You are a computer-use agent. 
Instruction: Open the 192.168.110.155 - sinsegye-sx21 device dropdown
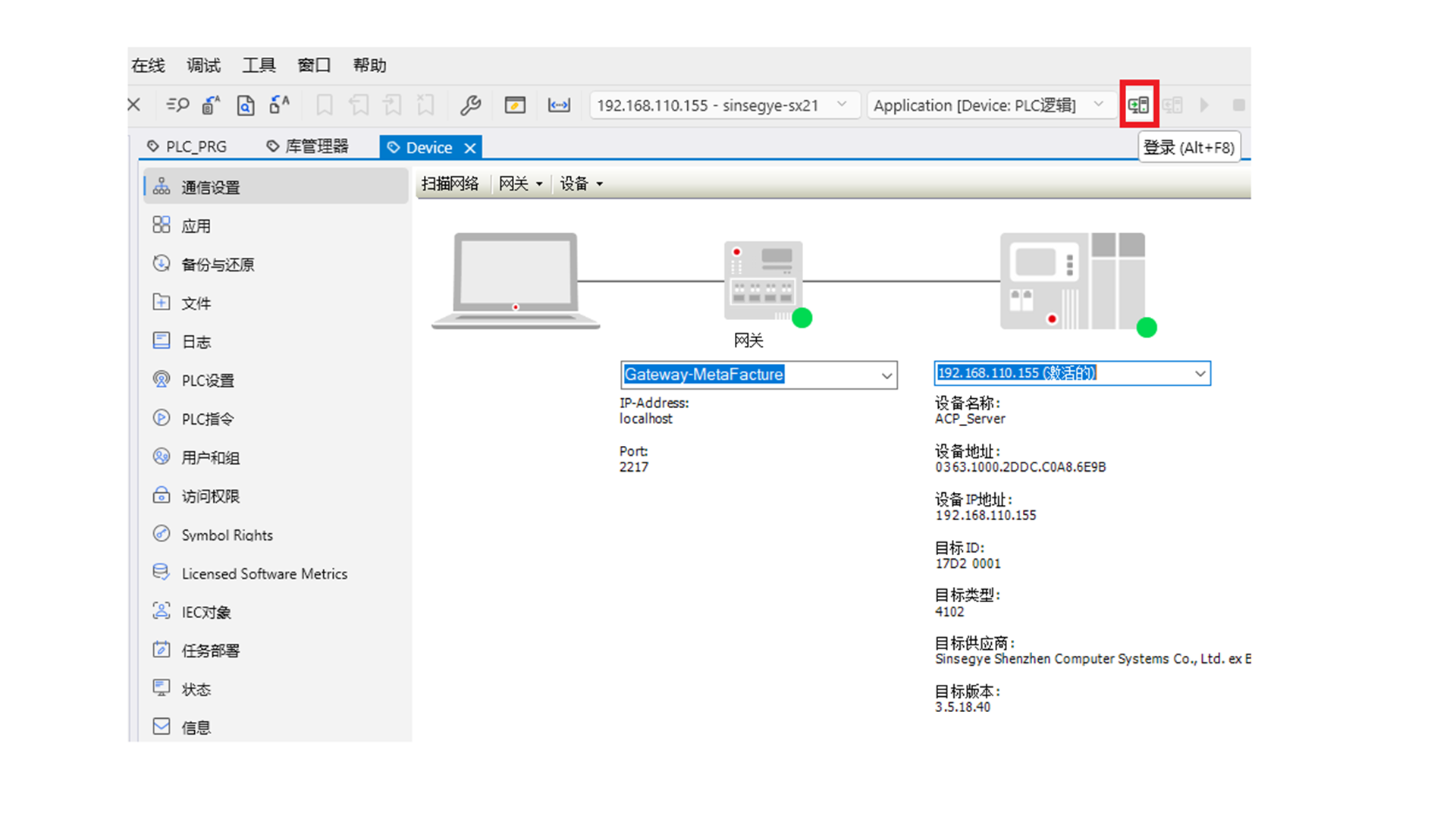click(x=842, y=105)
